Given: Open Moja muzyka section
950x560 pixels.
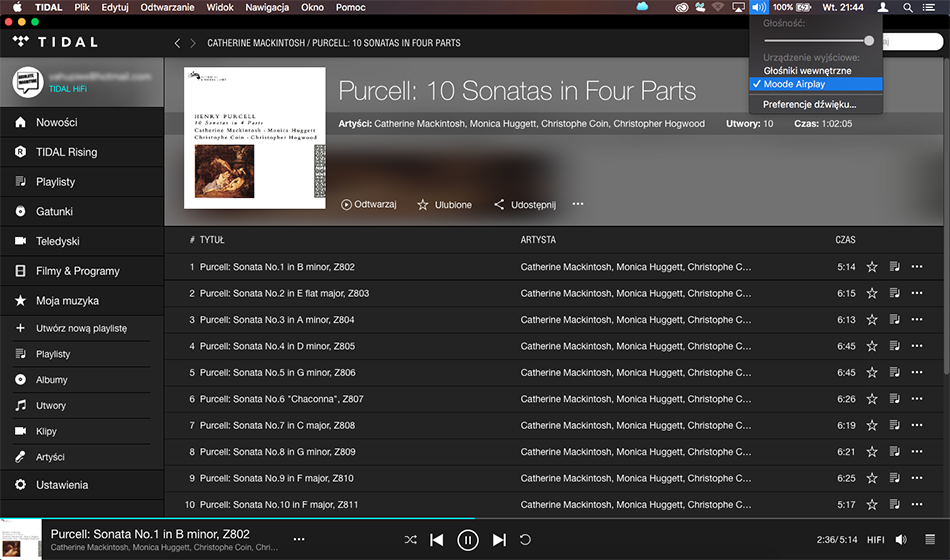Looking at the screenshot, I should (x=82, y=301).
